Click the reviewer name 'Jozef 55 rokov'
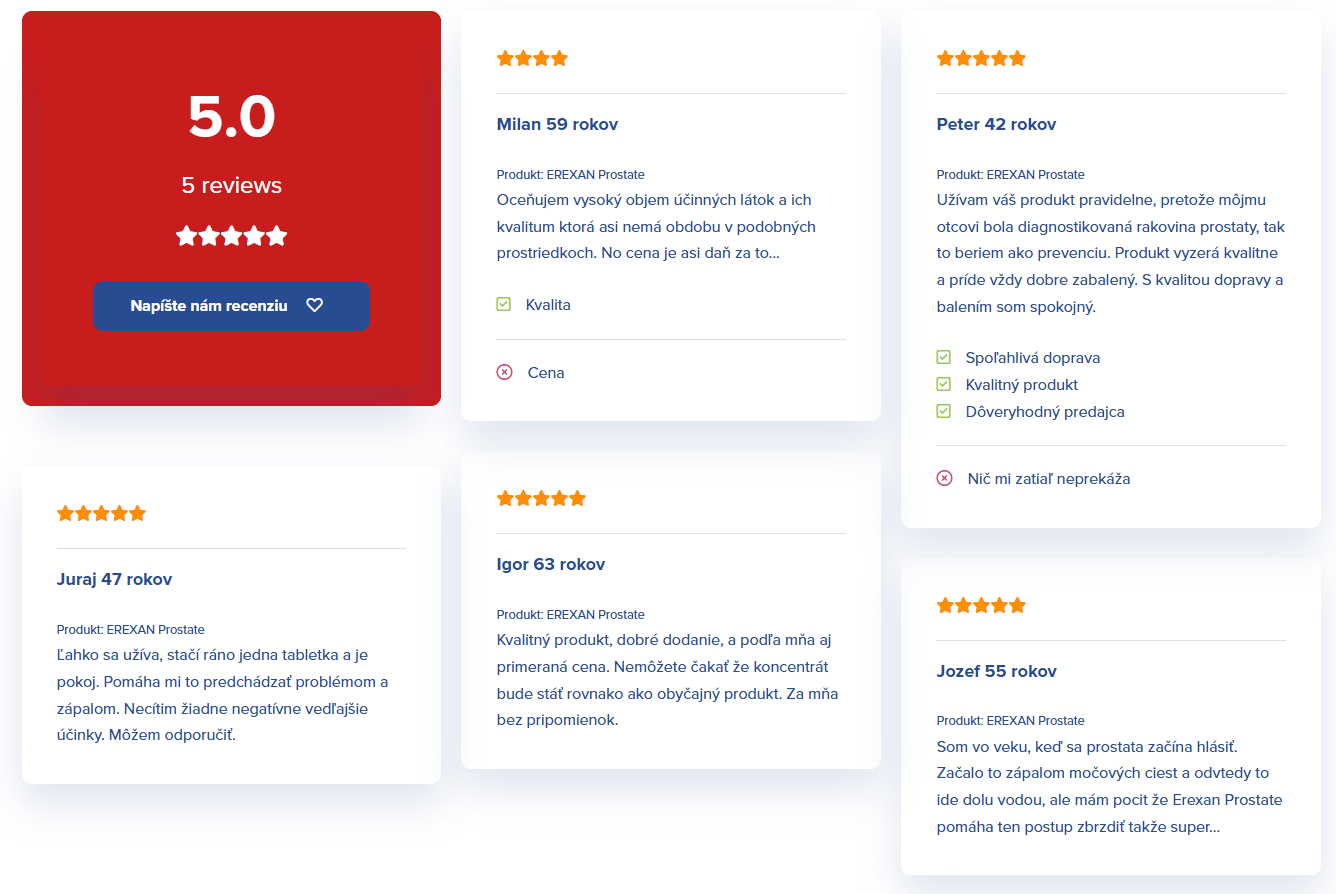Viewport: 1336px width, 894px height. pyautogui.click(x=996, y=672)
